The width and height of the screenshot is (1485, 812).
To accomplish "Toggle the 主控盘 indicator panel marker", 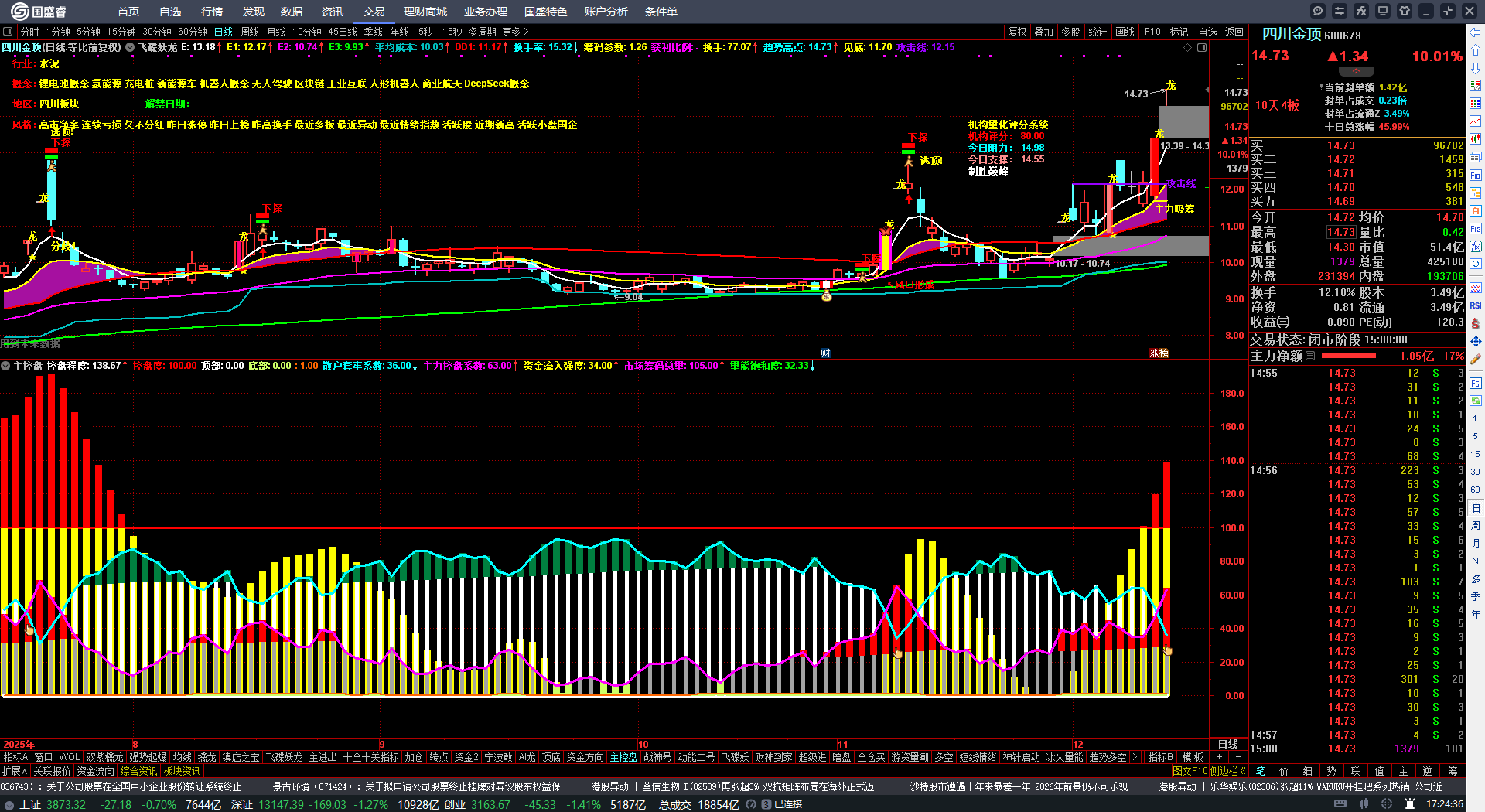I will [5, 366].
